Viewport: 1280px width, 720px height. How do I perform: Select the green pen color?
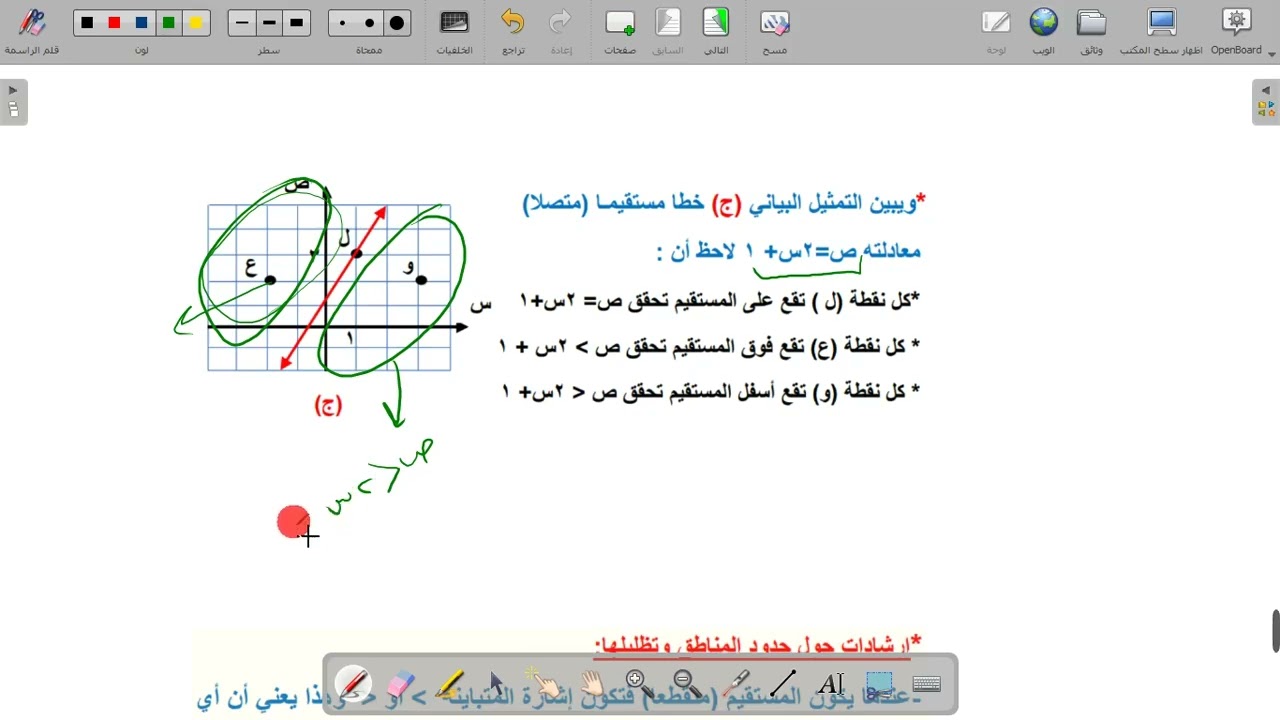(x=169, y=23)
